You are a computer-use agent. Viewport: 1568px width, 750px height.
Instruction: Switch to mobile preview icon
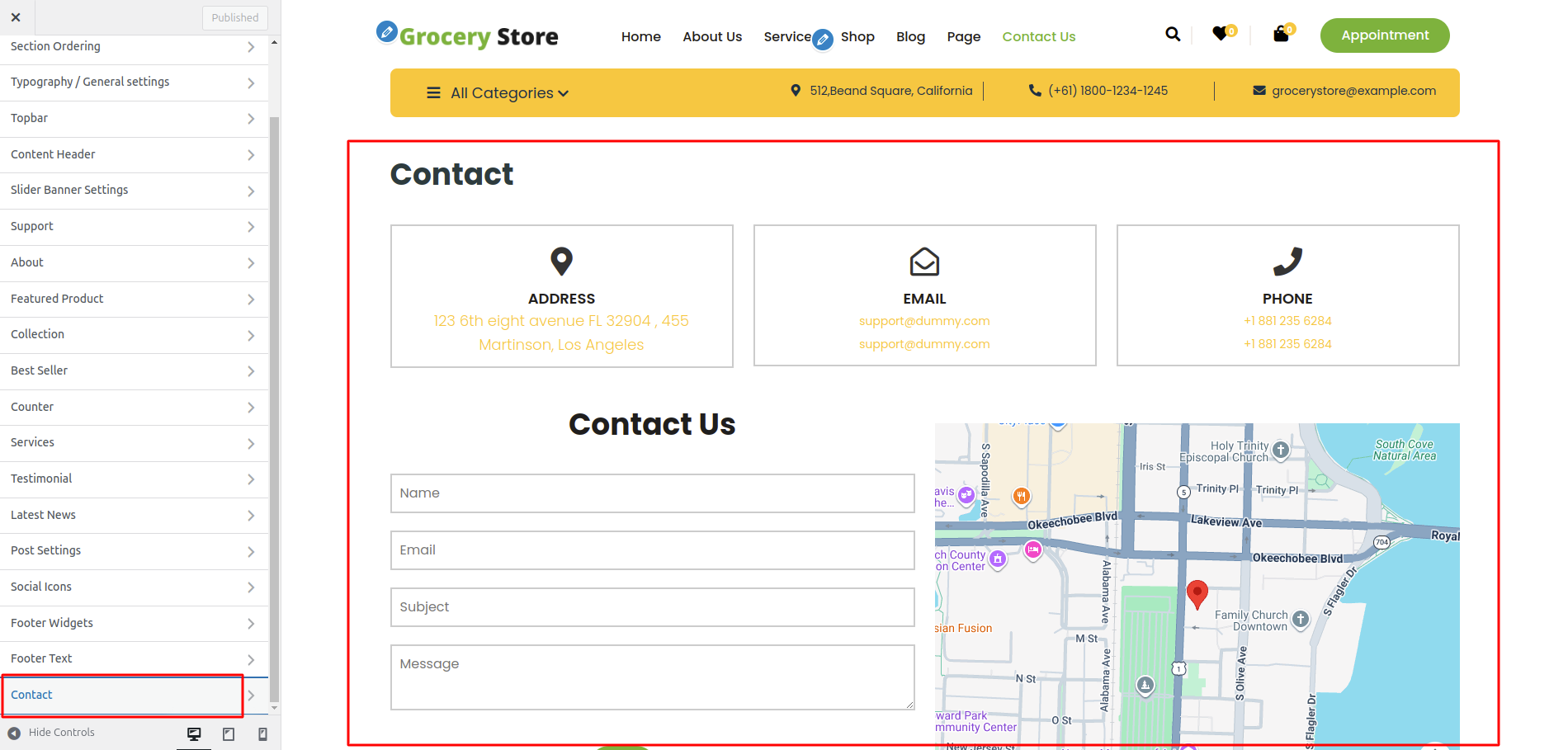(262, 734)
